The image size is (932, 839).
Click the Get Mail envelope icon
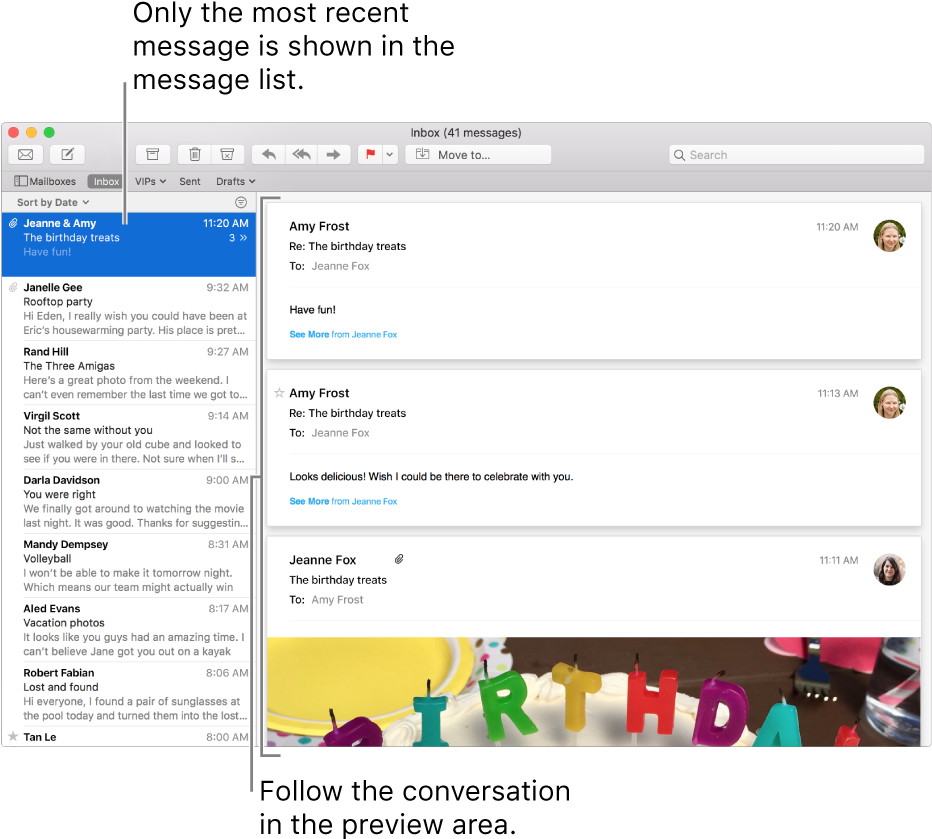(26, 154)
